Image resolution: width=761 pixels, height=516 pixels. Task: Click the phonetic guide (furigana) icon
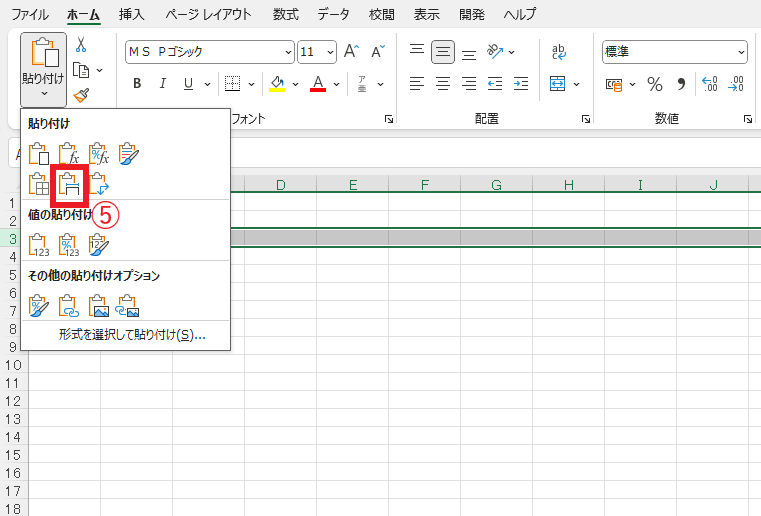pos(362,84)
